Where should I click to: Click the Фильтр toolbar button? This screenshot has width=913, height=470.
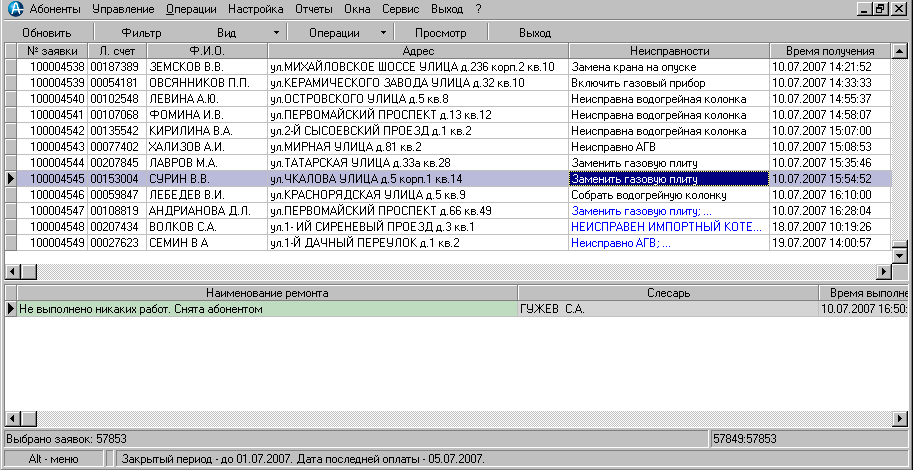pos(141,33)
